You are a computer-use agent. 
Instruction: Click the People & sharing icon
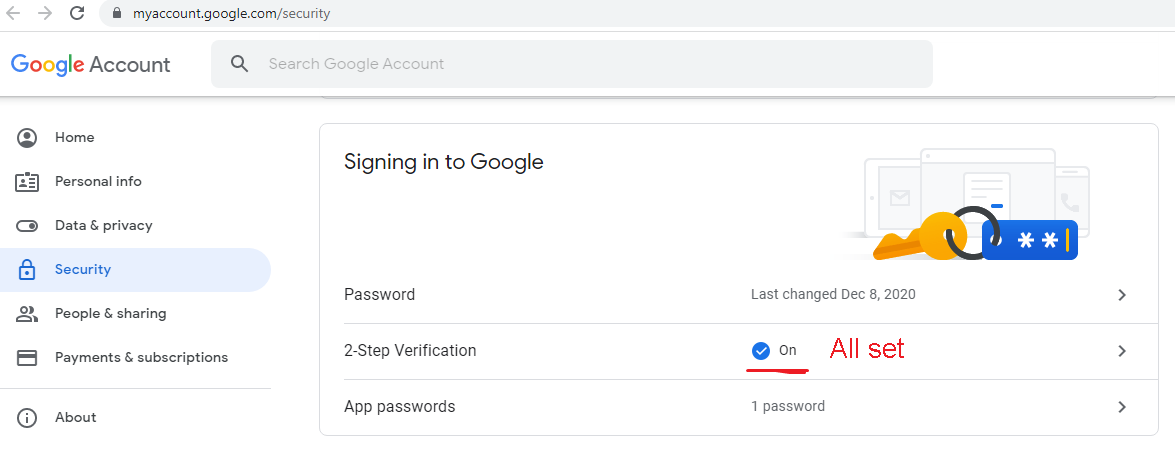tap(27, 314)
